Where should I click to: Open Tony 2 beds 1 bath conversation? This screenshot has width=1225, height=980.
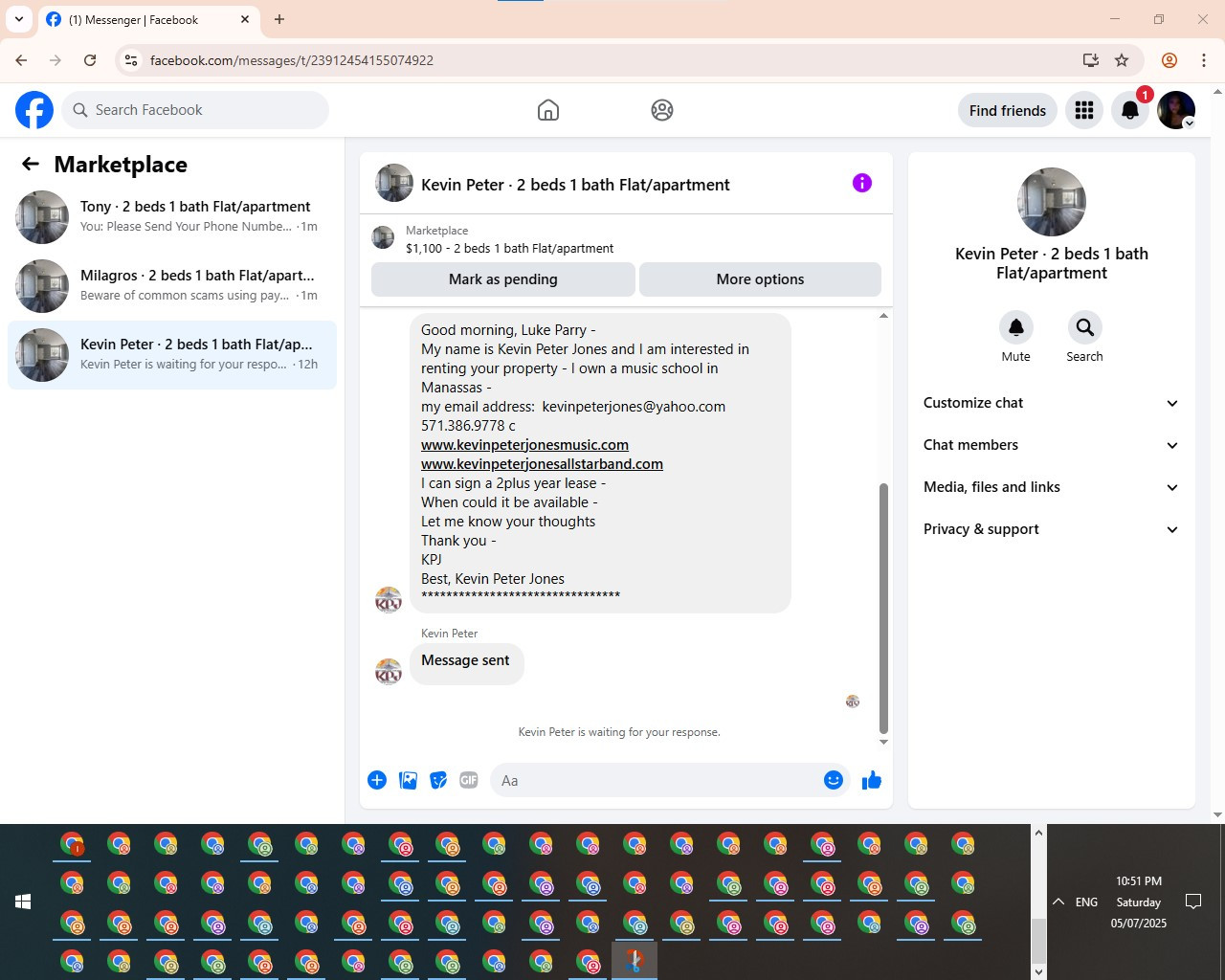tap(172, 217)
